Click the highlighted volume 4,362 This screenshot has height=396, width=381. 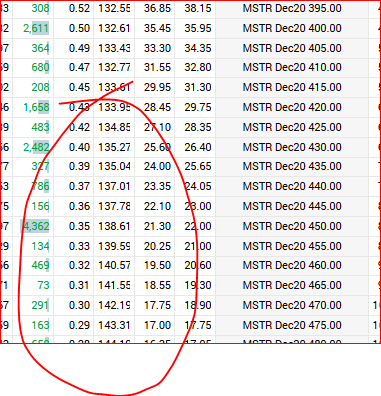click(x=36, y=226)
